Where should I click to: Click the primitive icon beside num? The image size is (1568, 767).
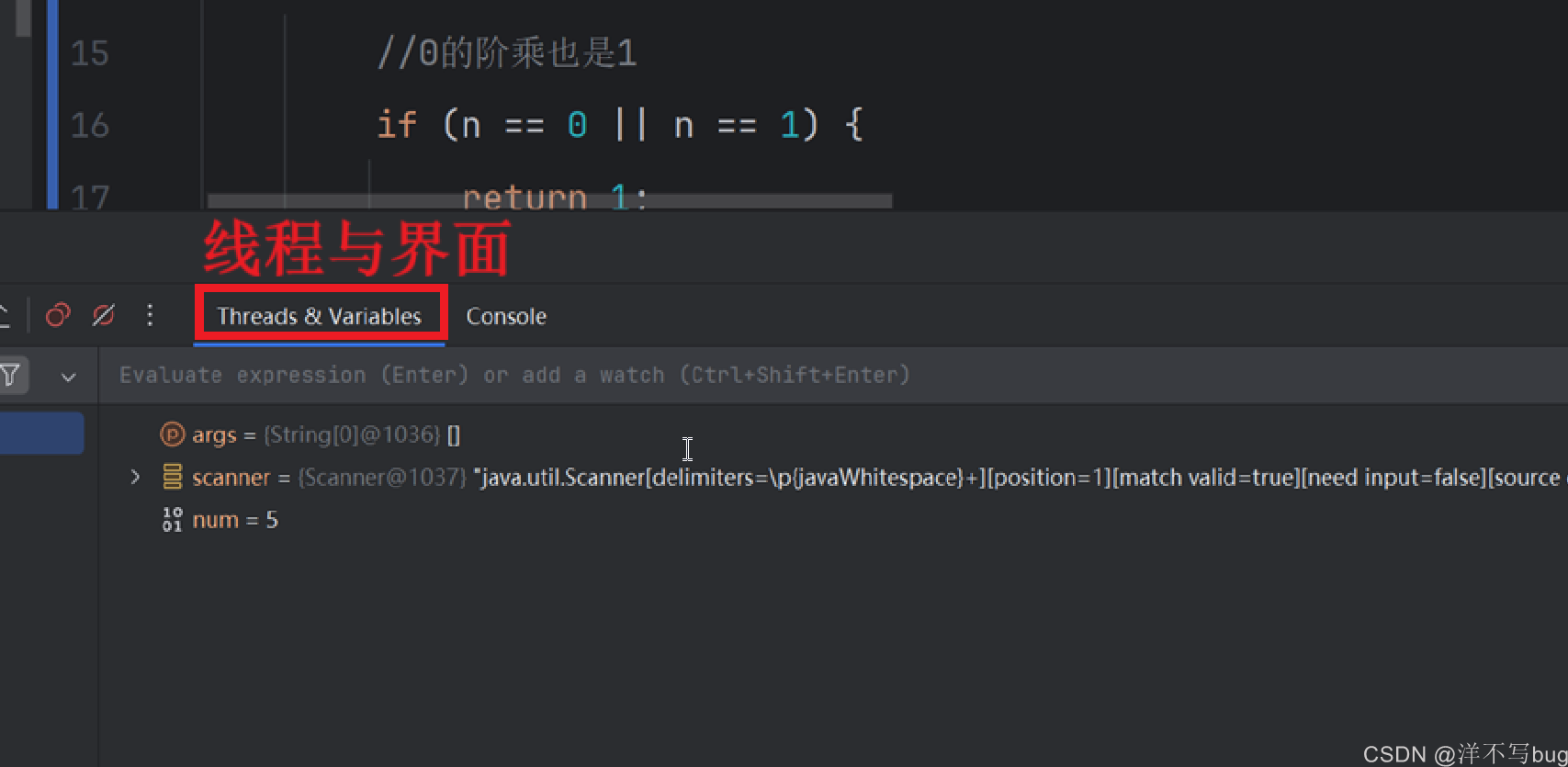tap(172, 520)
